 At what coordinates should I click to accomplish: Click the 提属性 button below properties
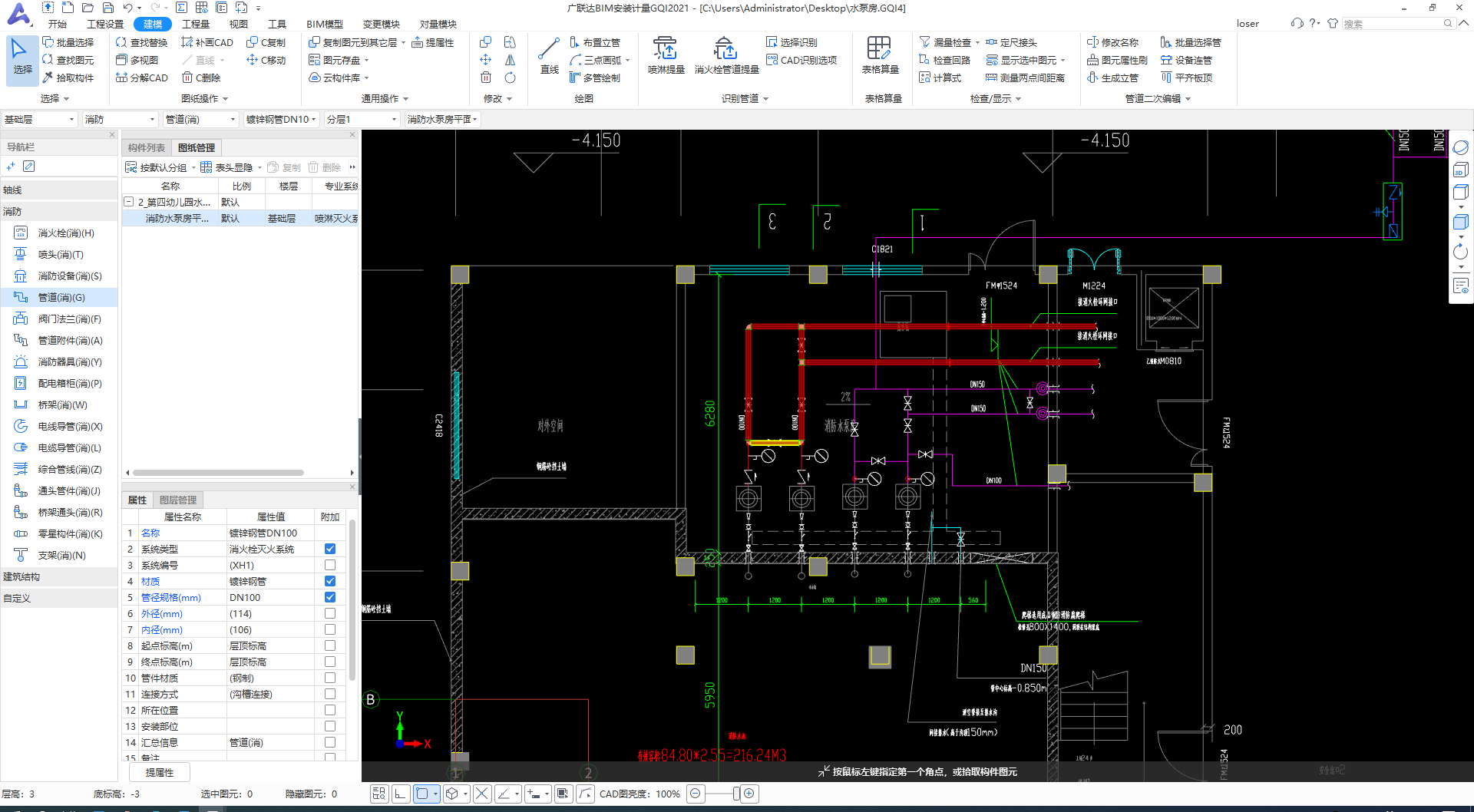159,772
